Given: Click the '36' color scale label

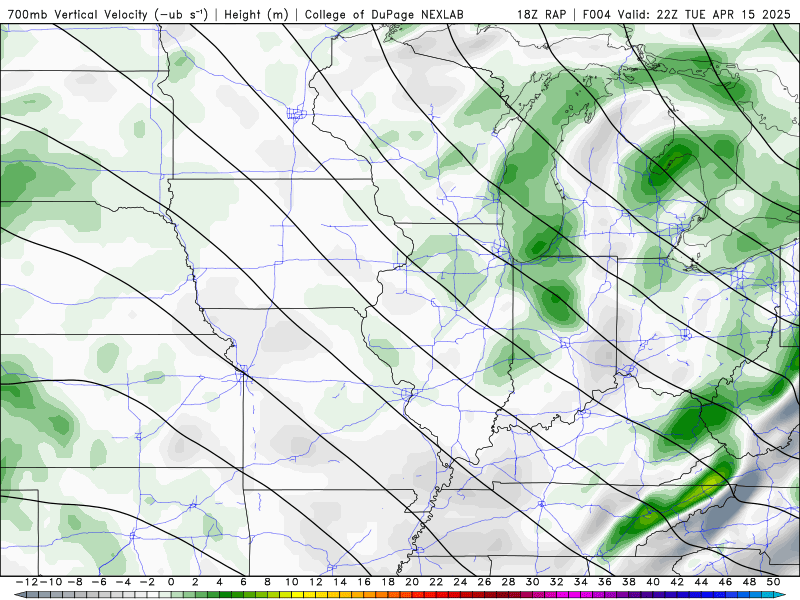Looking at the screenshot, I should pyautogui.click(x=605, y=582).
